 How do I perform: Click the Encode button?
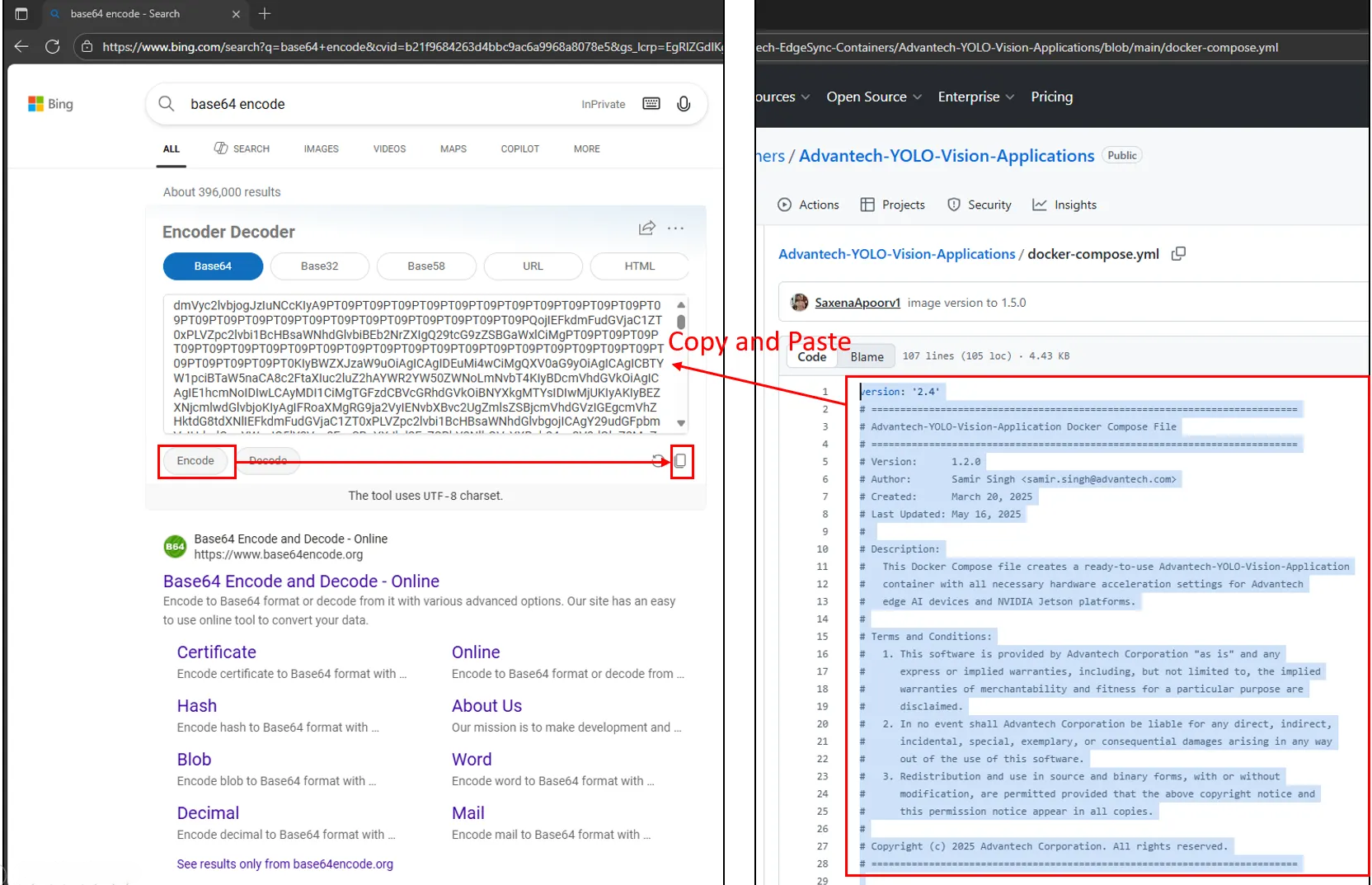click(195, 461)
